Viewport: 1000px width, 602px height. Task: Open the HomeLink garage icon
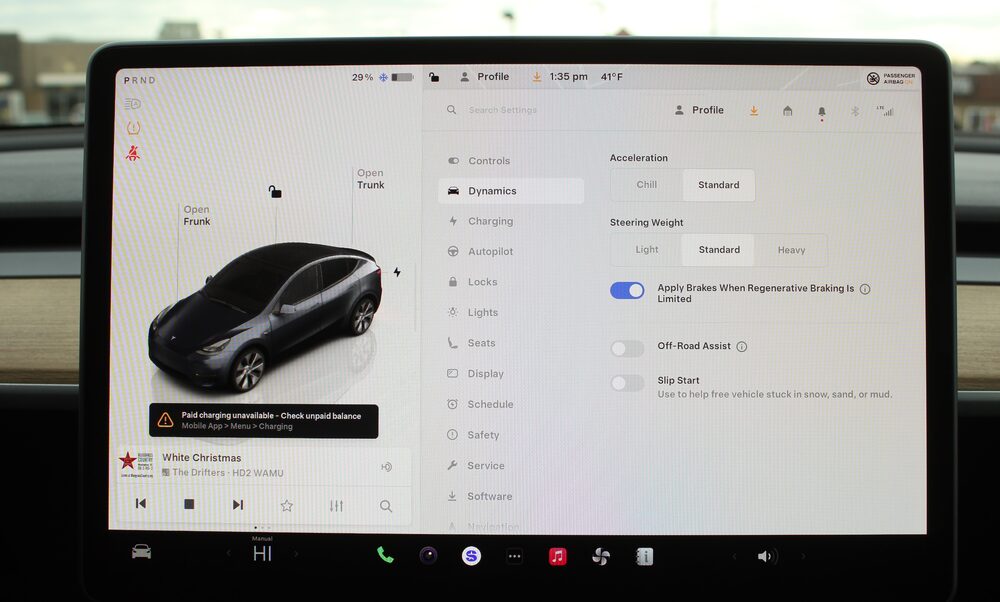pos(788,111)
